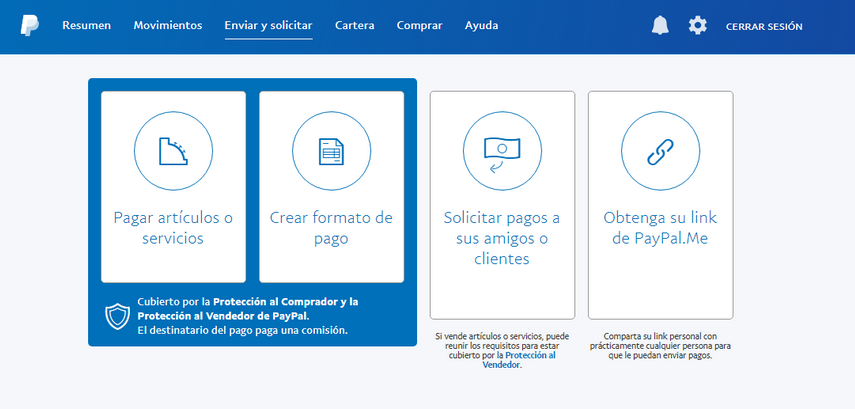Click the PayPal logo icon

click(29, 26)
